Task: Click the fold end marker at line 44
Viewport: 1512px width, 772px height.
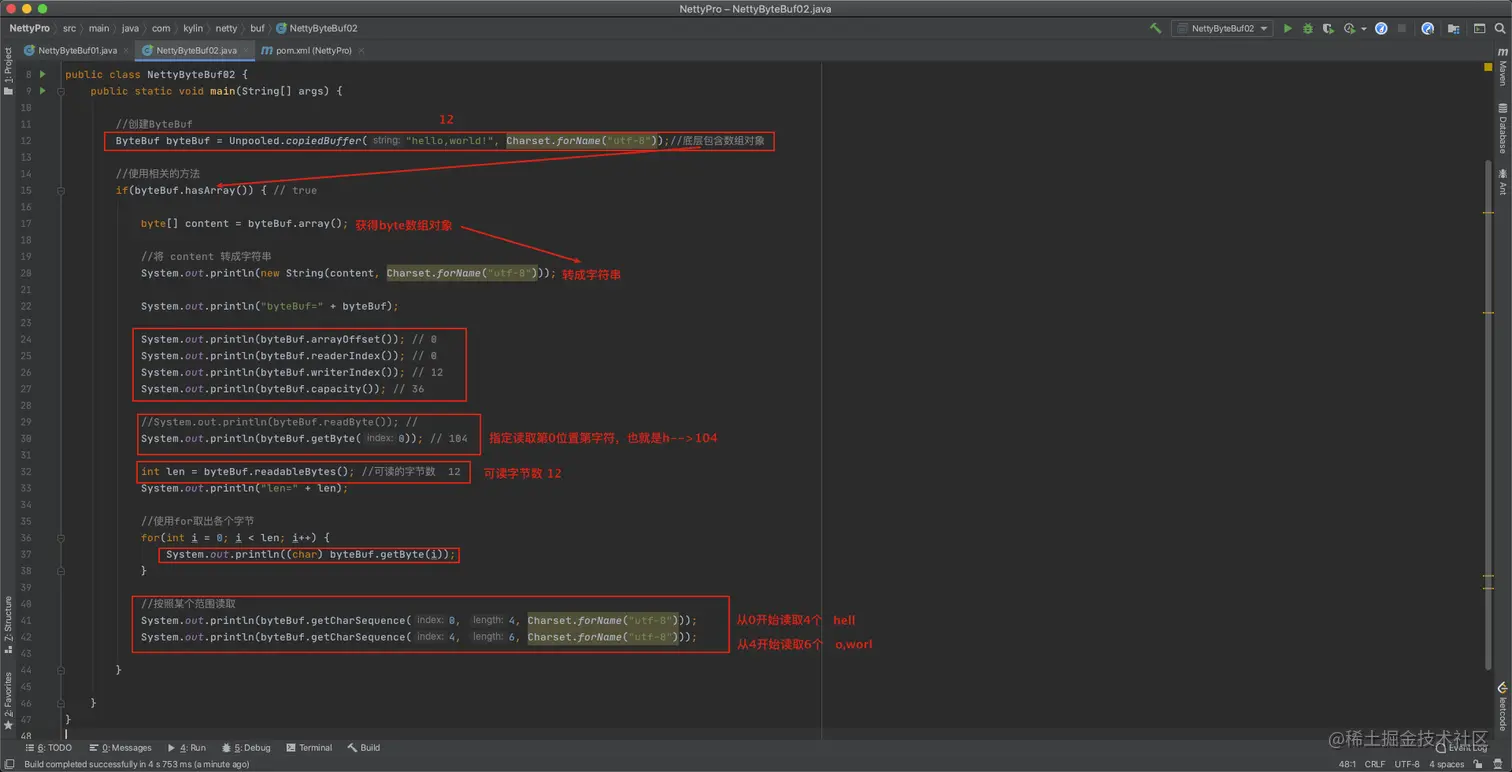Action: click(x=61, y=670)
